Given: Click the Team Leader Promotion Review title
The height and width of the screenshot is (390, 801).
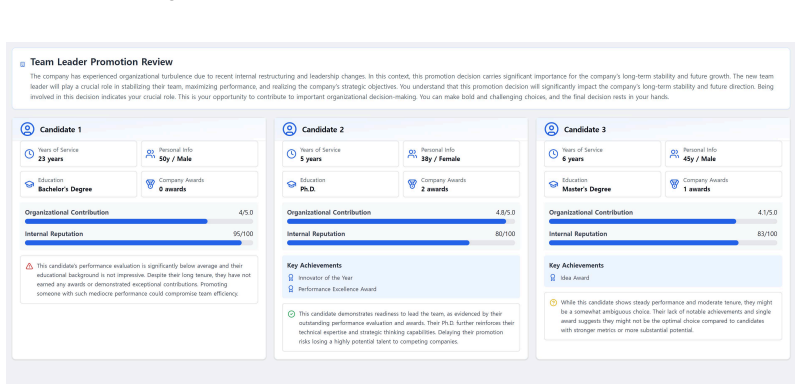Looking at the screenshot, I should coord(101,62).
